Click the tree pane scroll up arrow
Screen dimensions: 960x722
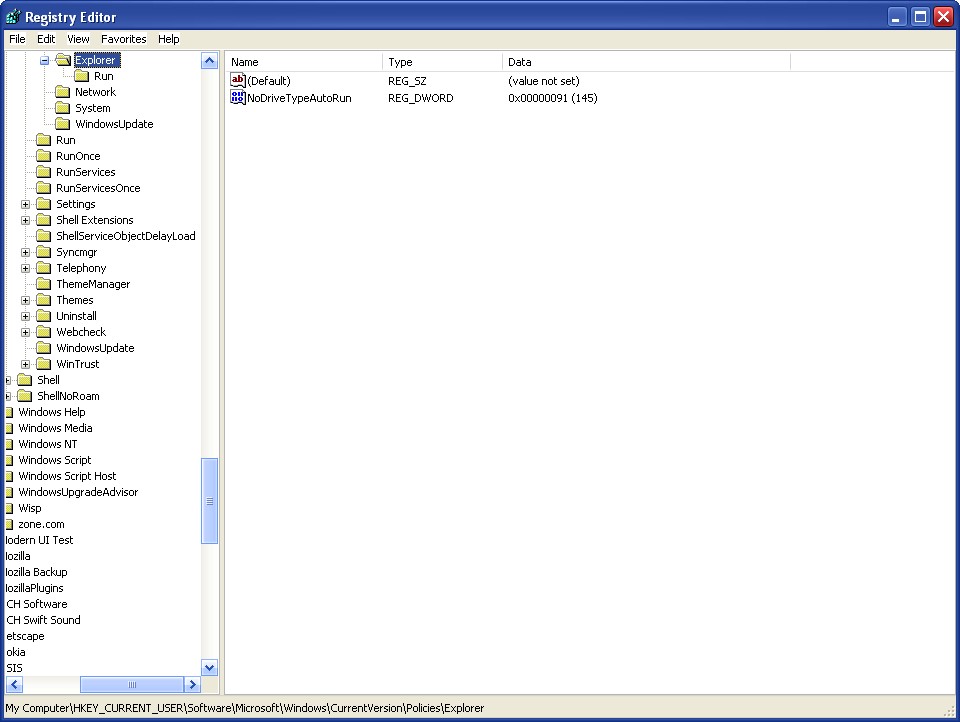tap(209, 61)
